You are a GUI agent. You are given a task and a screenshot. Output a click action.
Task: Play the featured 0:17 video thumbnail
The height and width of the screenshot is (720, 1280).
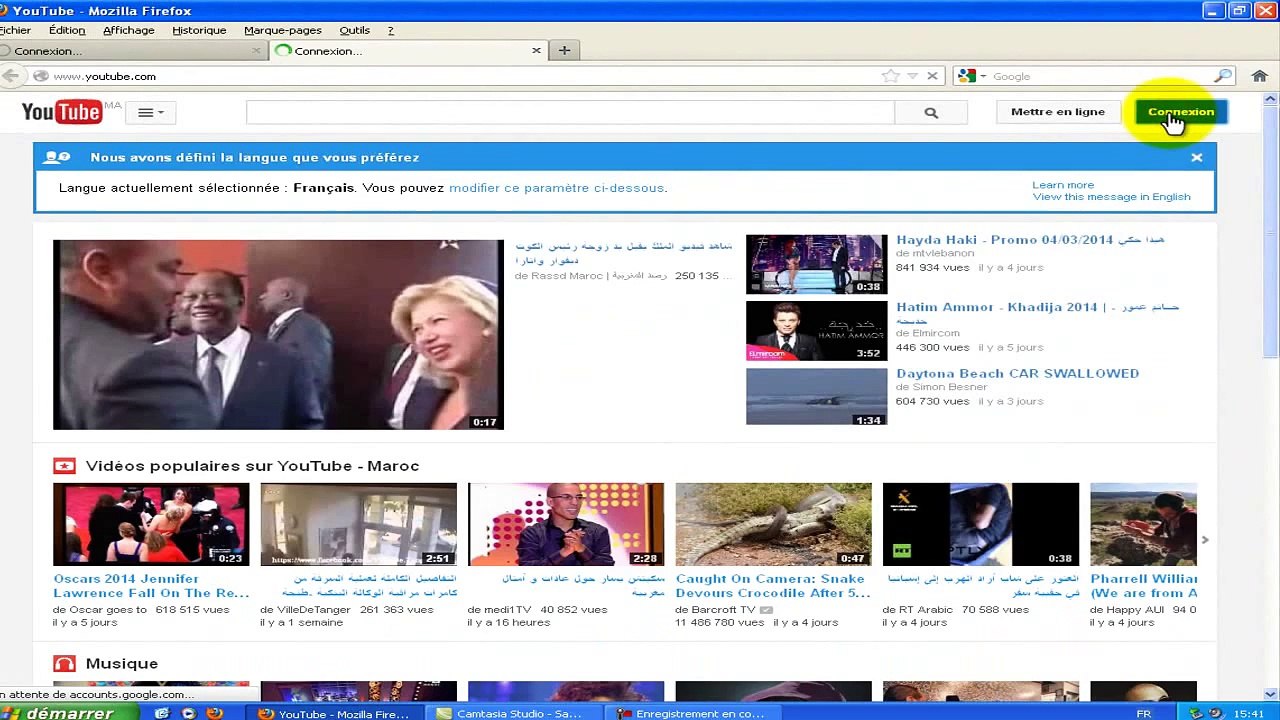pos(278,335)
